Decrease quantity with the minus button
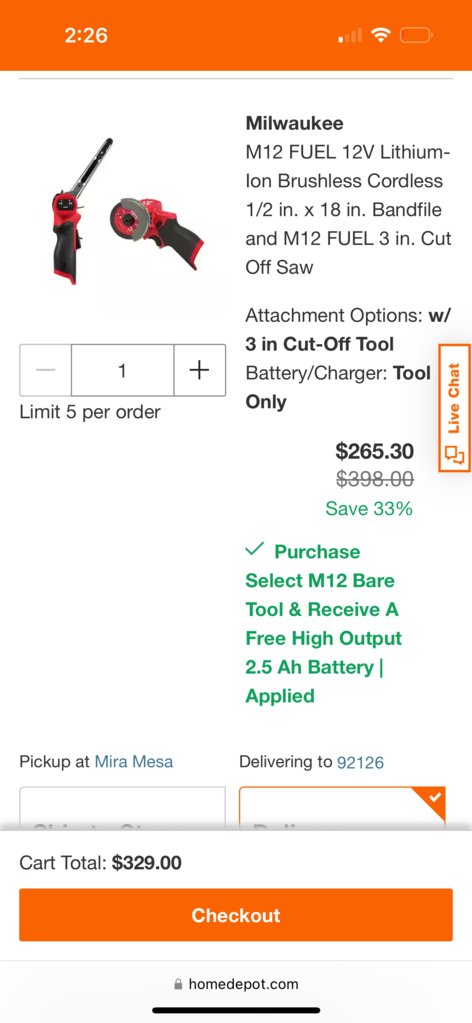The height and width of the screenshot is (1023, 472). point(46,370)
